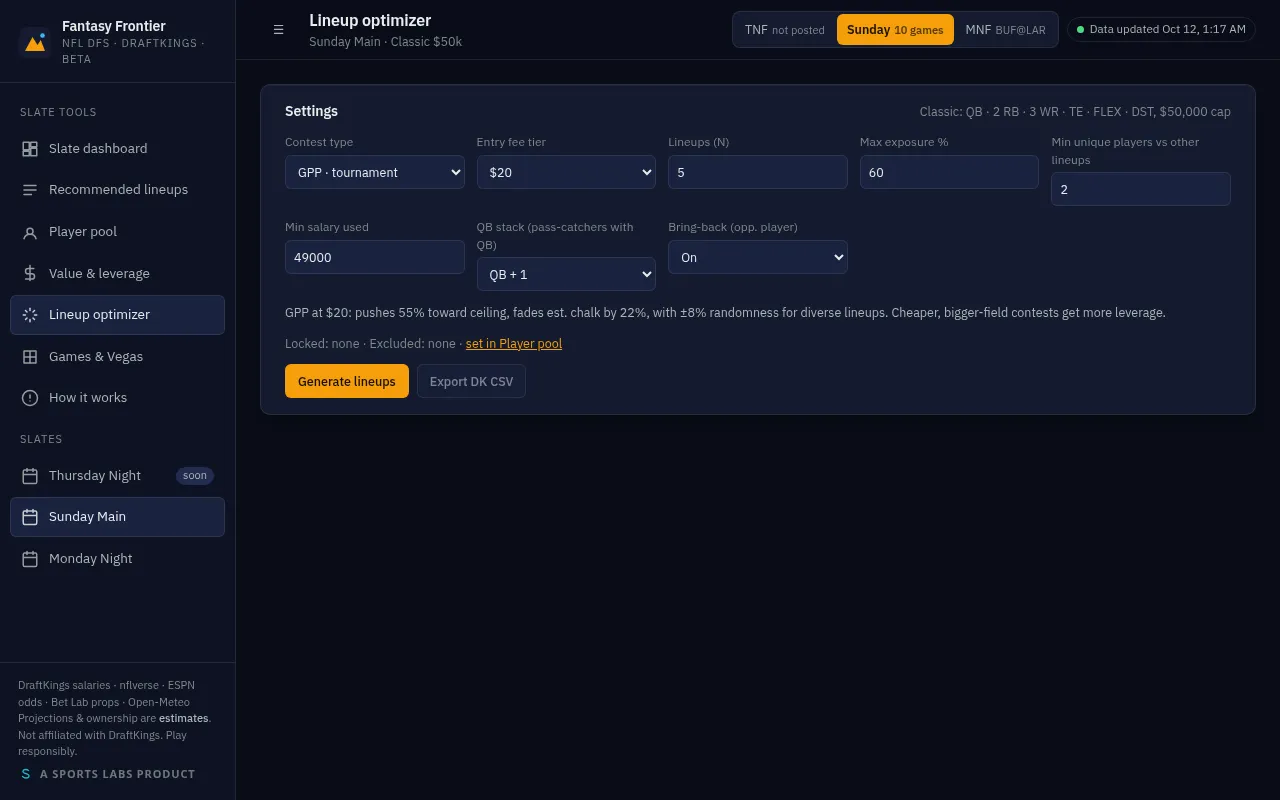Viewport: 1280px width, 800px height.
Task: Open the Player pool page
Action: (x=117, y=232)
